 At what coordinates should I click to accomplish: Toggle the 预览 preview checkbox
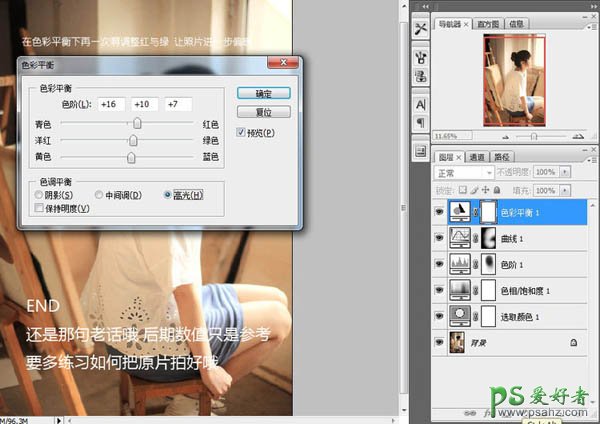pyautogui.click(x=241, y=132)
